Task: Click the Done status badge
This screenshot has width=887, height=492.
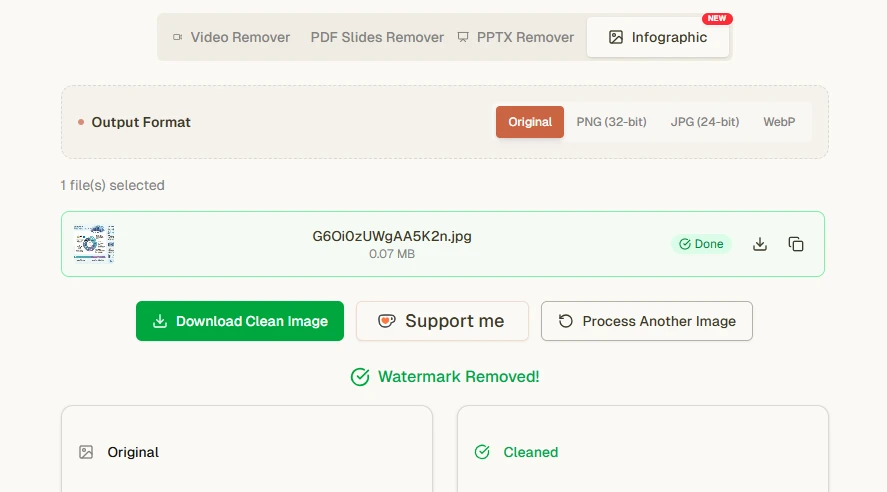Action: click(701, 244)
